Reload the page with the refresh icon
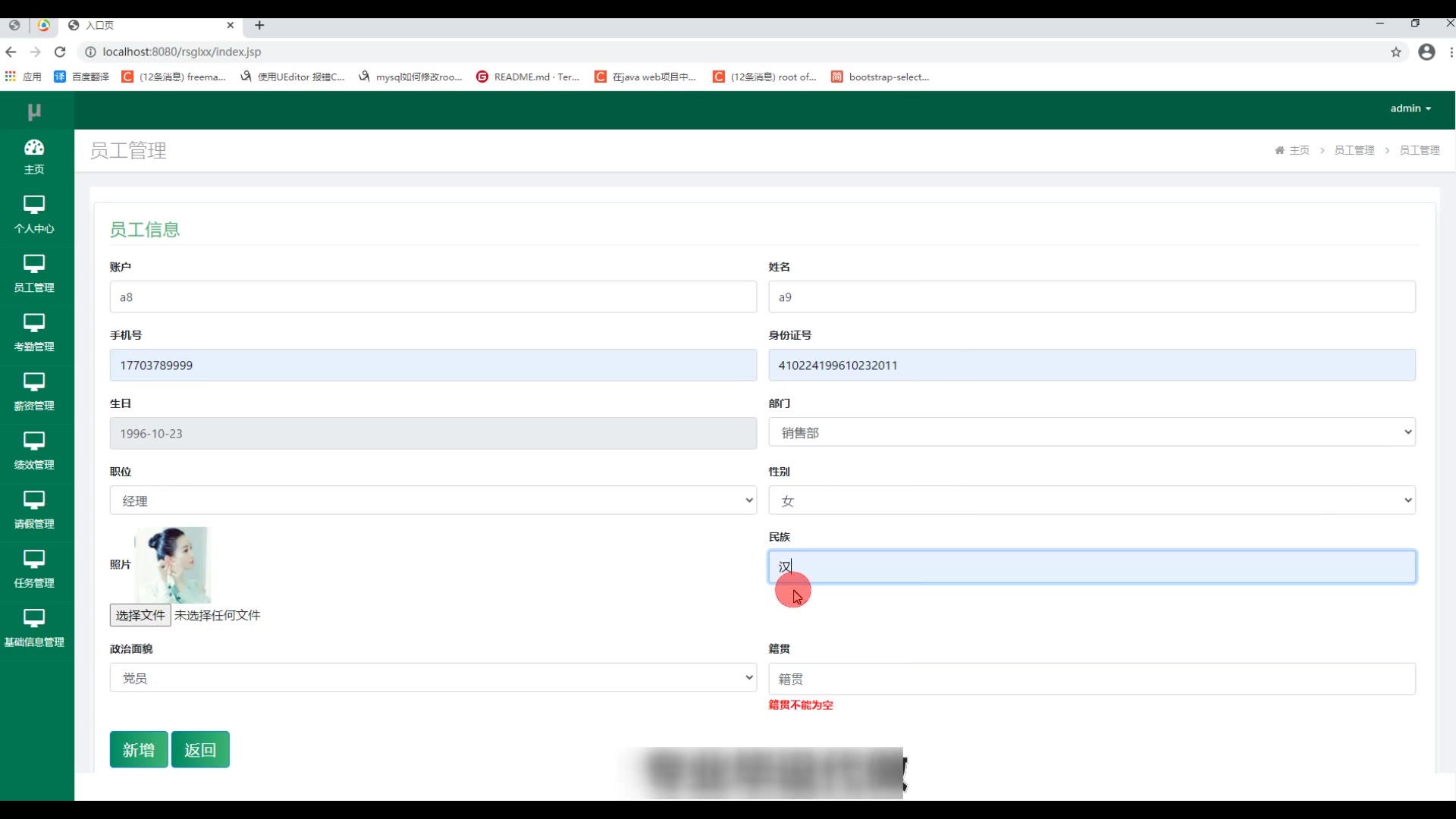Viewport: 1456px width, 819px height. (60, 52)
